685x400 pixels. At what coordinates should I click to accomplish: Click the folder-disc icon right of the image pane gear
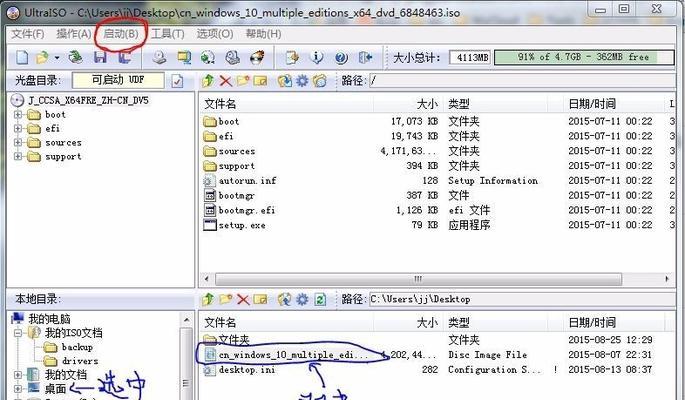[320, 80]
